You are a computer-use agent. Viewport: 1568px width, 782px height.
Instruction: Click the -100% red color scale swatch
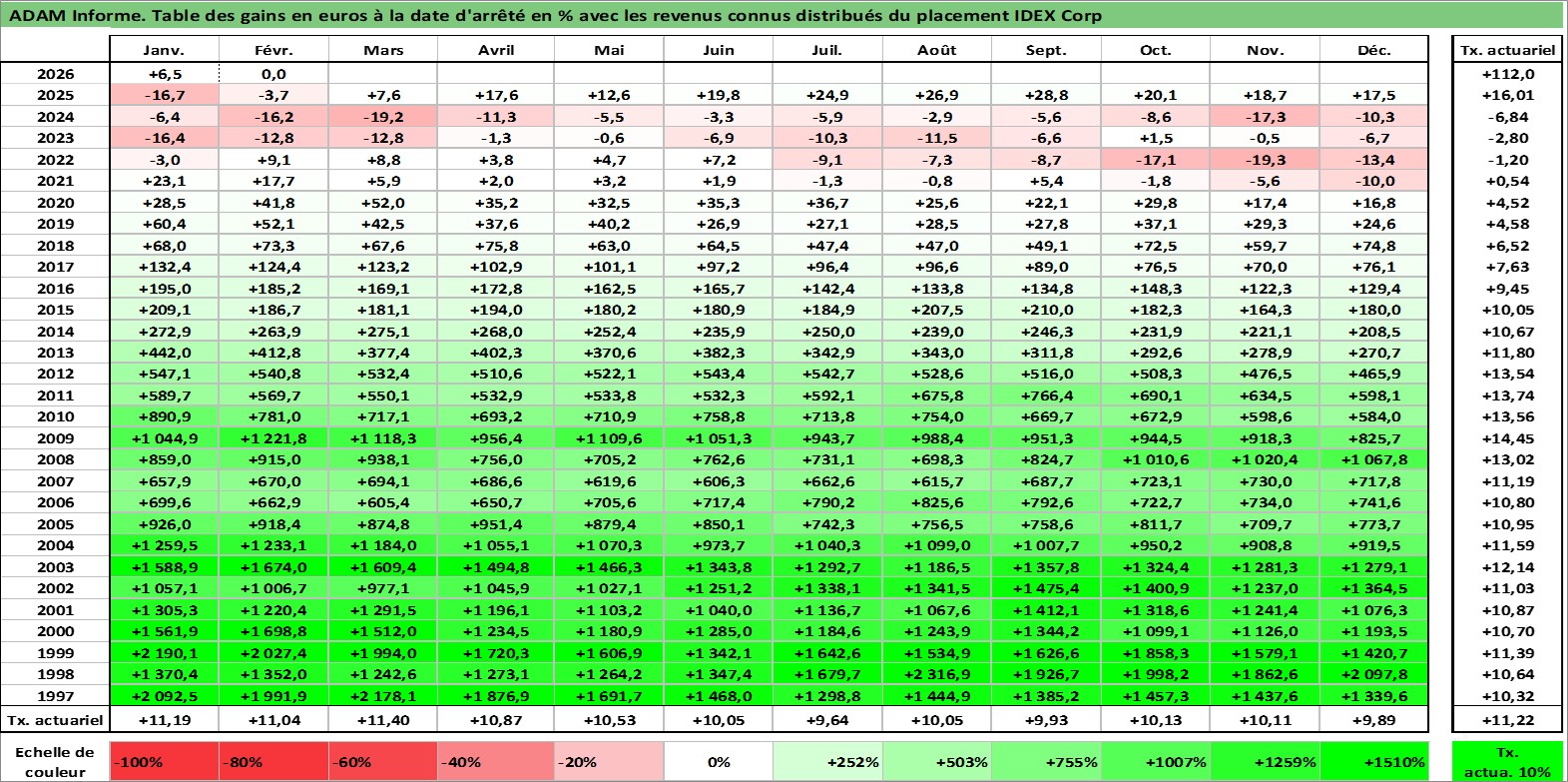(x=164, y=761)
